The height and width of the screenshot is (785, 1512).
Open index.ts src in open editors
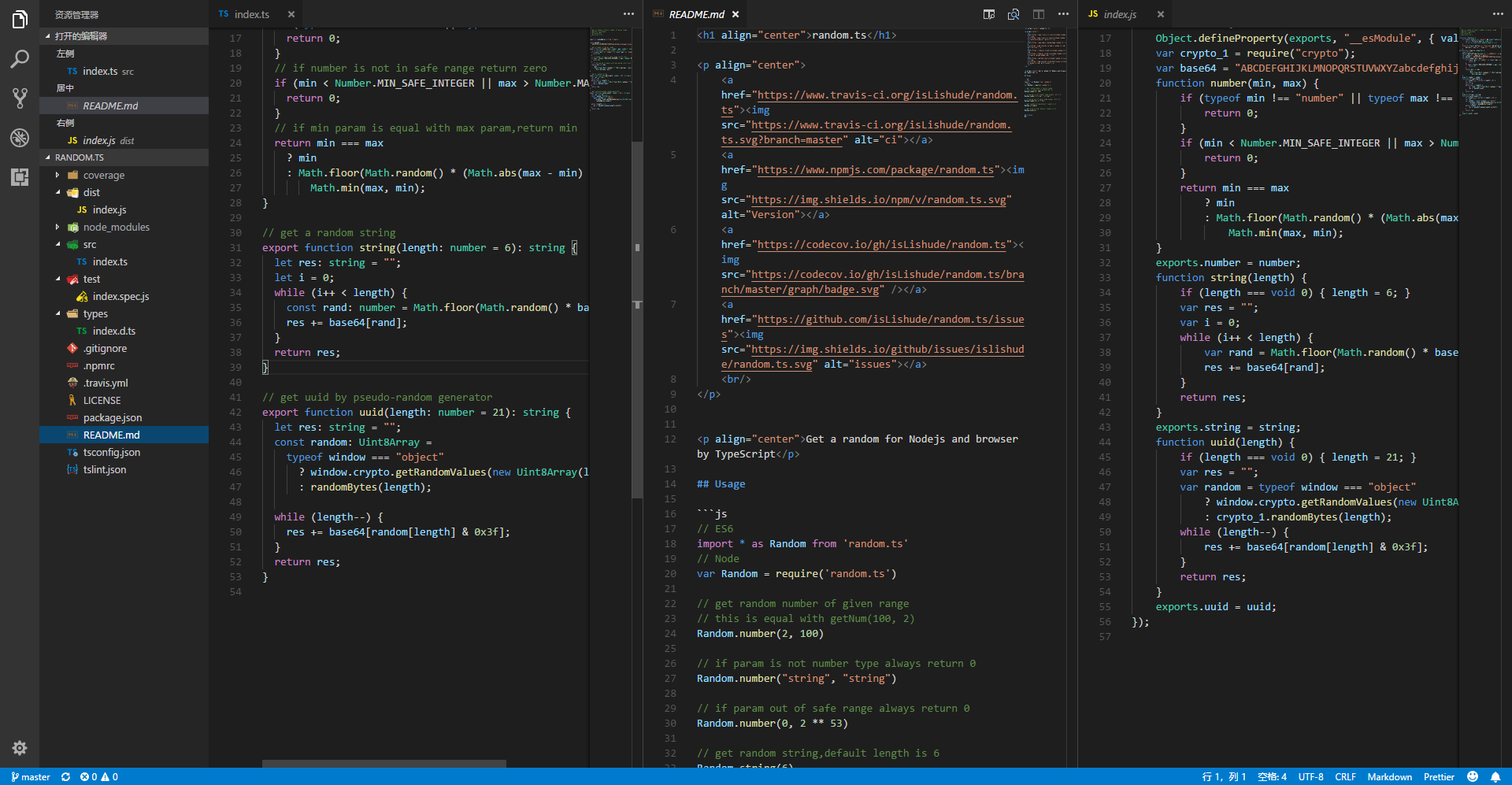pos(124,71)
